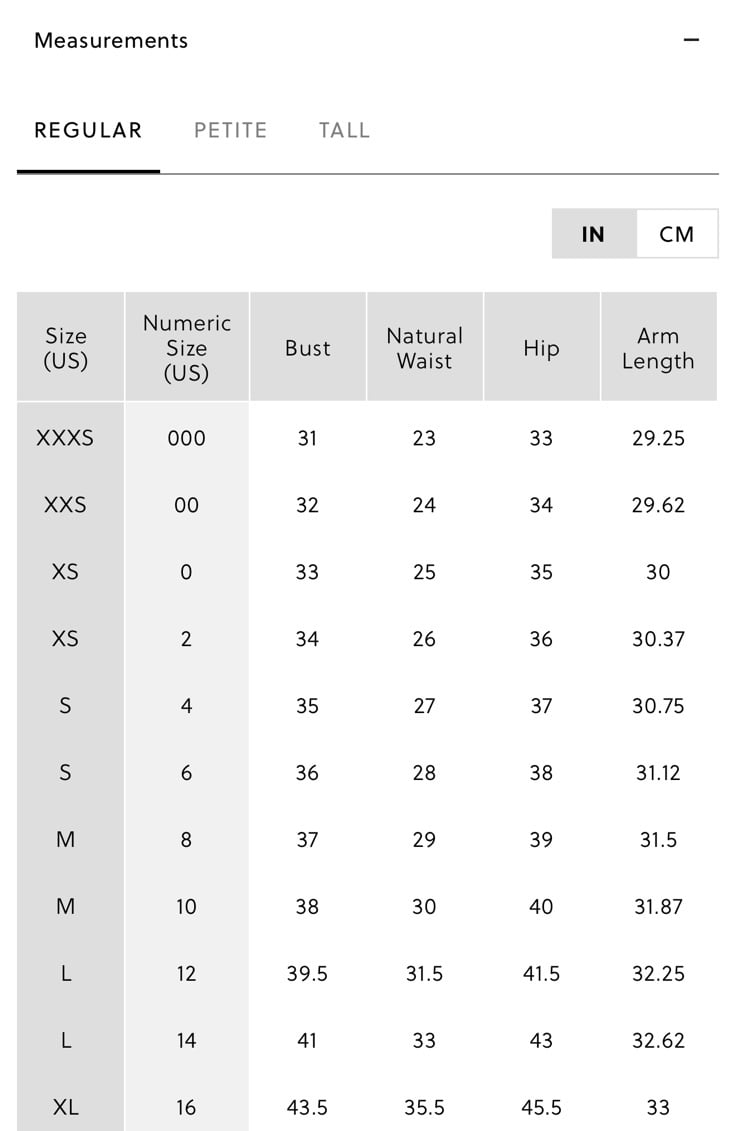This screenshot has width=736, height=1131.
Task: Select the IN unit toggle
Action: 594,234
